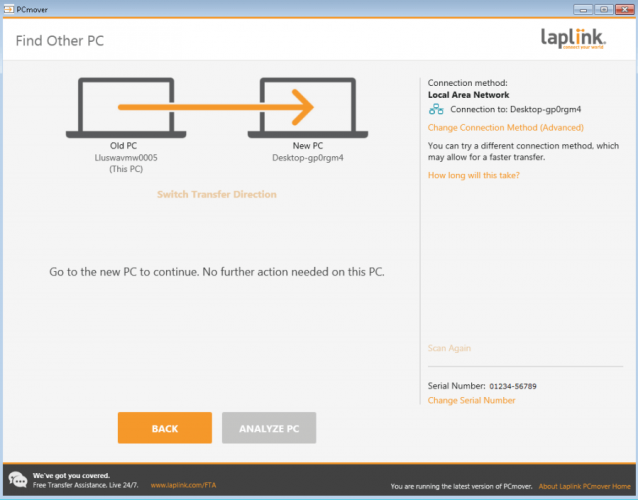Viewport: 638px width, 500px height.
Task: Click the Scan Again link
Action: [449, 348]
